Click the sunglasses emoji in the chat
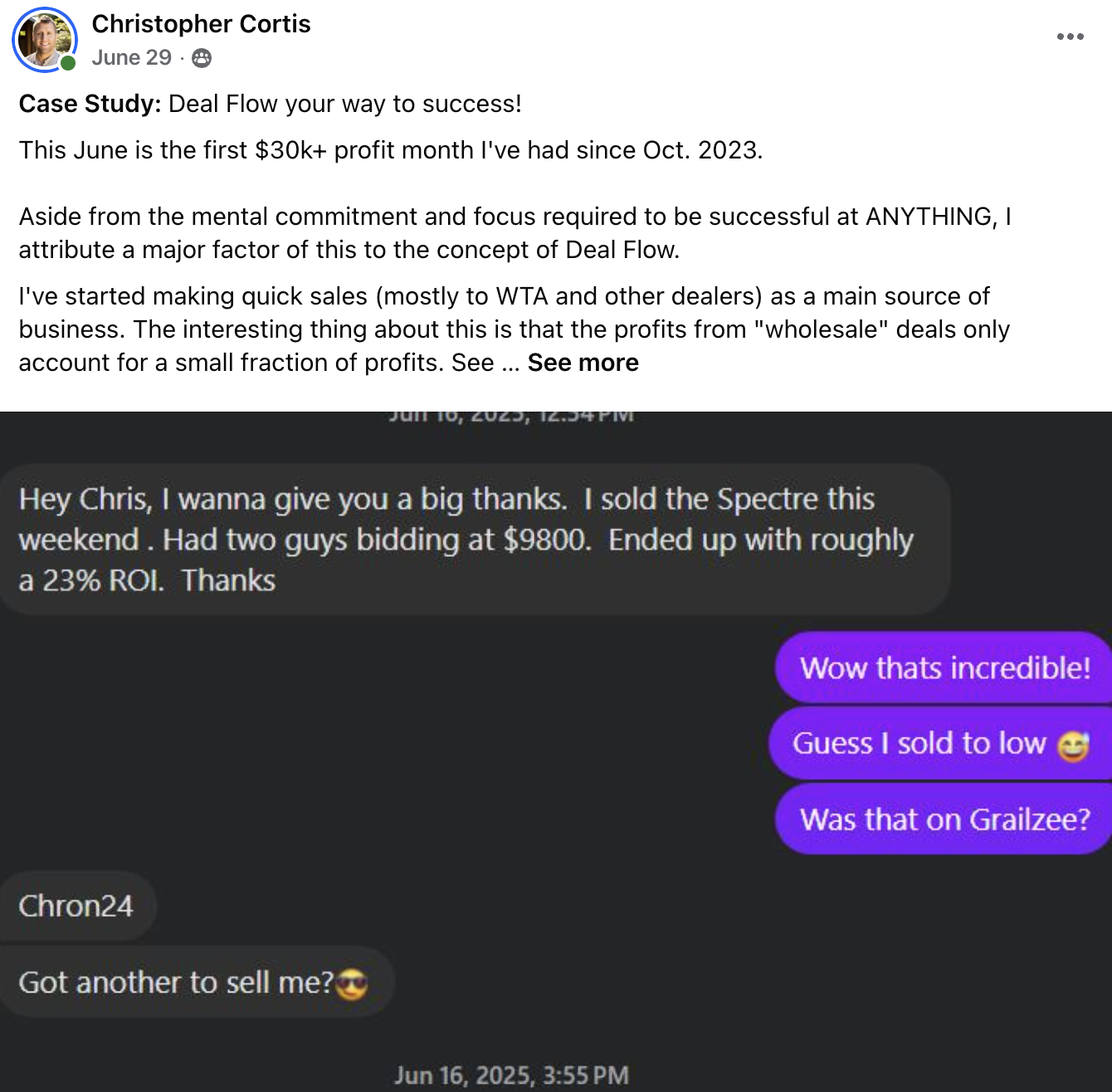 [x=352, y=984]
